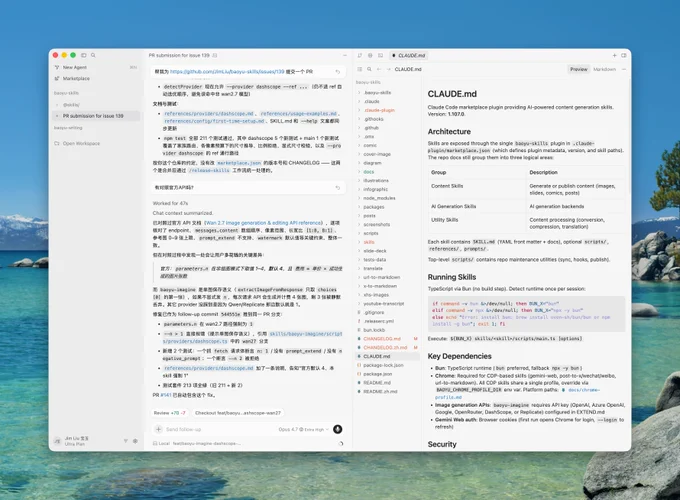The height and width of the screenshot is (500, 680).
Task: Open Workspace from the sidebar
Action: coord(81,143)
